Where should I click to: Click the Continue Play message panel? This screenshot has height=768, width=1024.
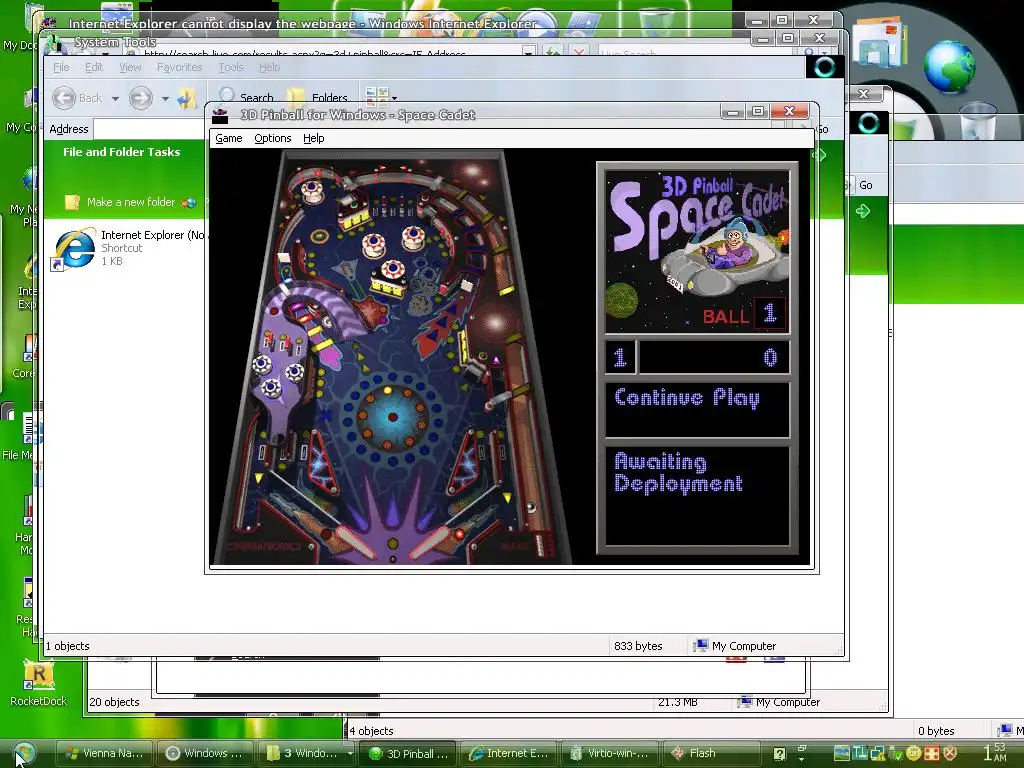(x=697, y=409)
